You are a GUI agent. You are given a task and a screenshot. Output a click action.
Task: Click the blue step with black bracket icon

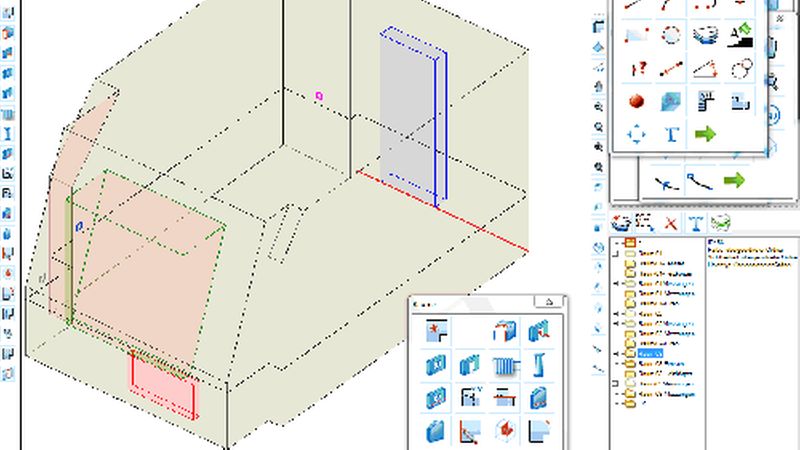pyautogui.click(x=740, y=102)
